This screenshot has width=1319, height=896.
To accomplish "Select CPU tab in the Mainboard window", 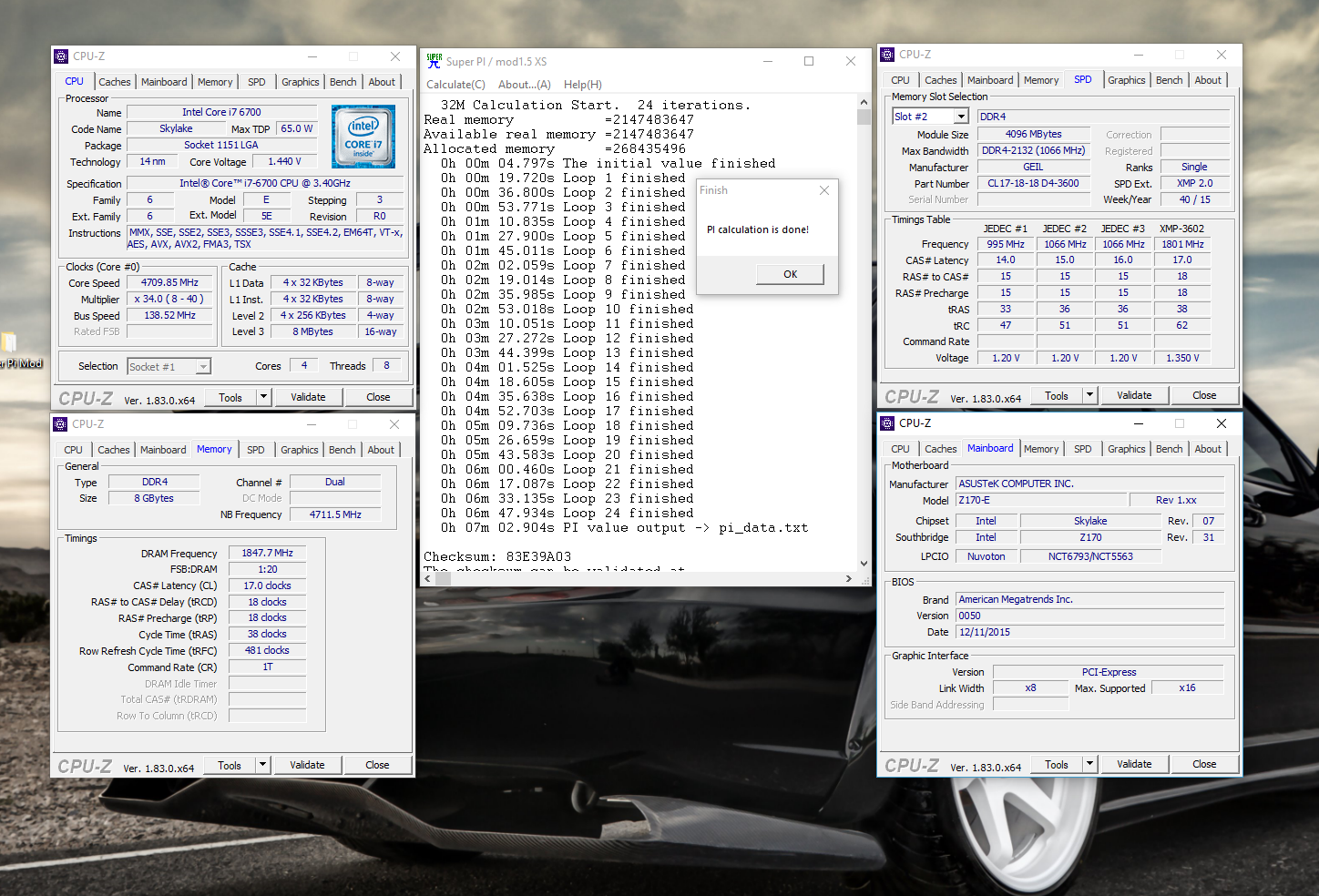I will [x=900, y=449].
